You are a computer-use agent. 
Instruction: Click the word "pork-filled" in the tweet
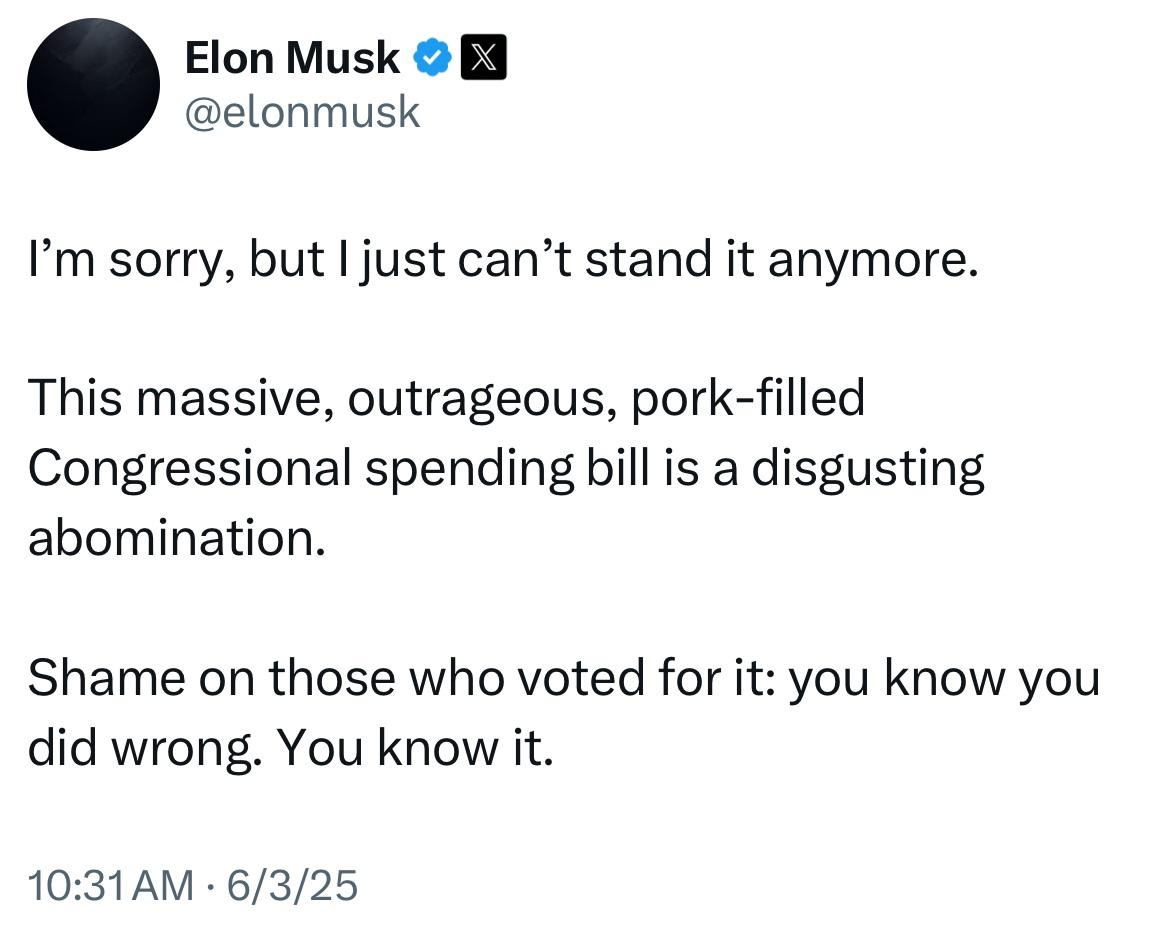pyautogui.click(x=748, y=397)
